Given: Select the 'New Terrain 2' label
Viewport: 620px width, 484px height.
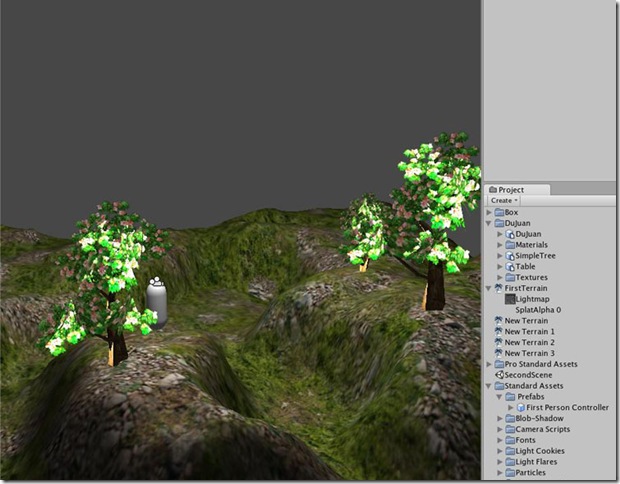Looking at the screenshot, I should (x=529, y=342).
